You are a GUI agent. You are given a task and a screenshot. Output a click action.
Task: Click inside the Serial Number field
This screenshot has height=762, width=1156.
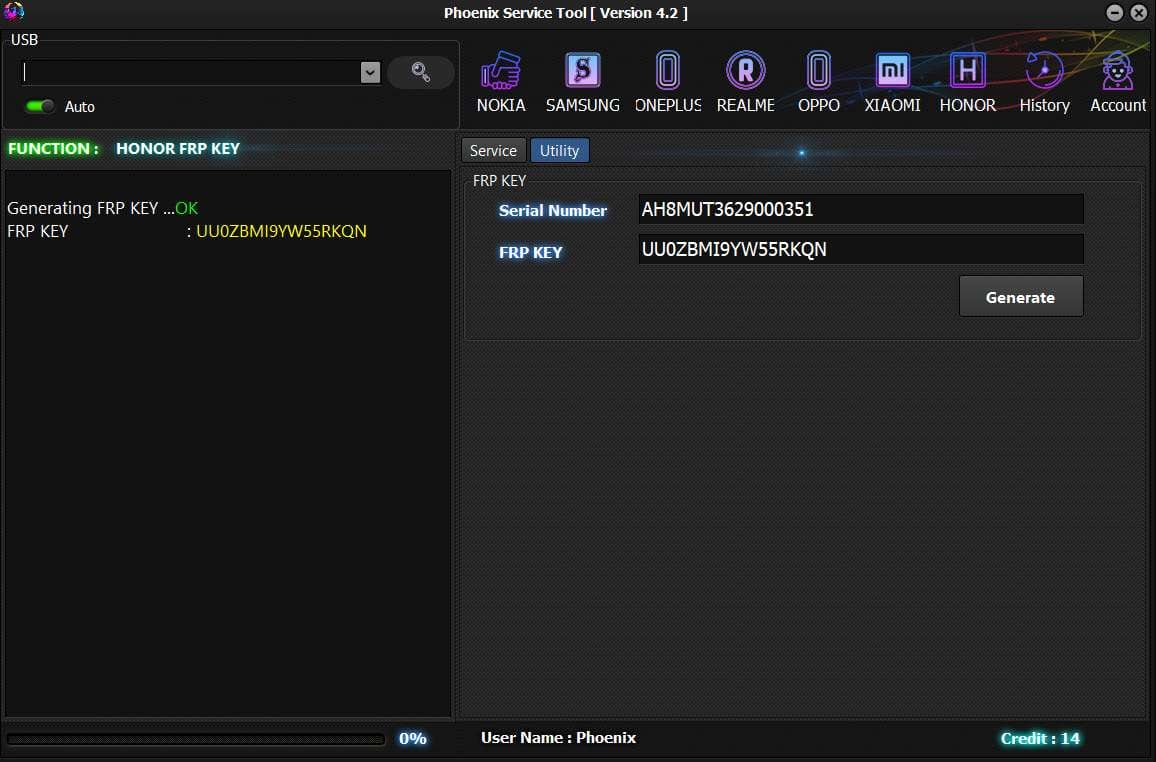[x=860, y=209]
